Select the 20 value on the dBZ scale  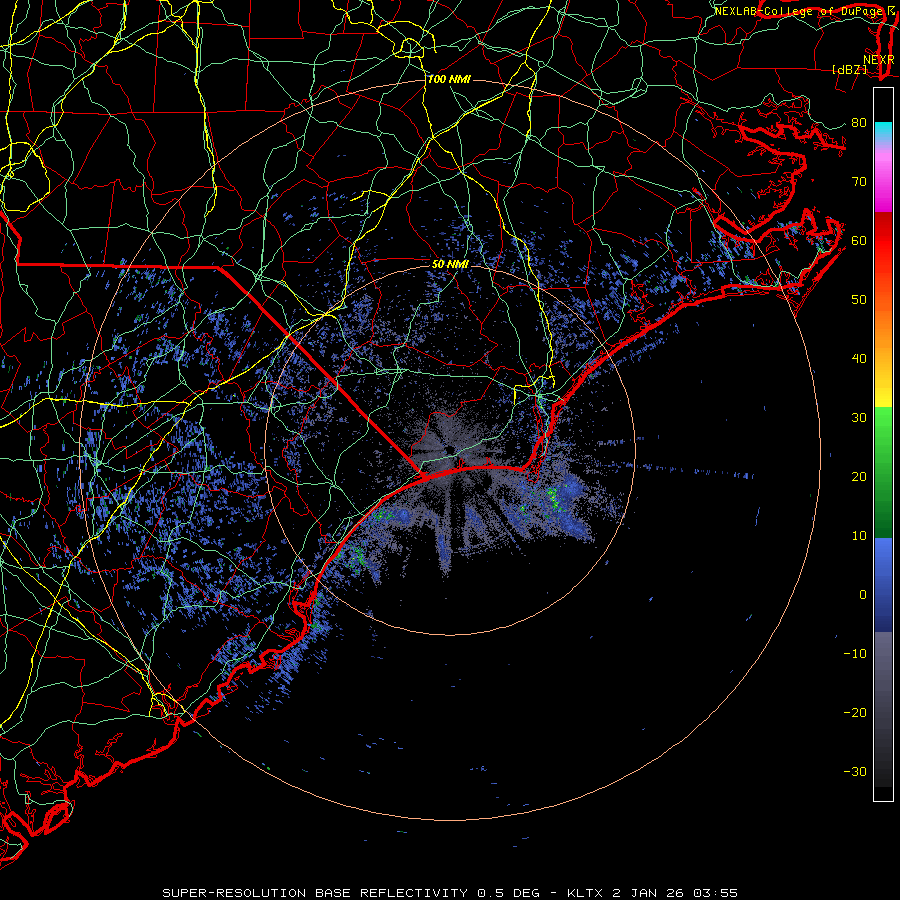point(859,476)
